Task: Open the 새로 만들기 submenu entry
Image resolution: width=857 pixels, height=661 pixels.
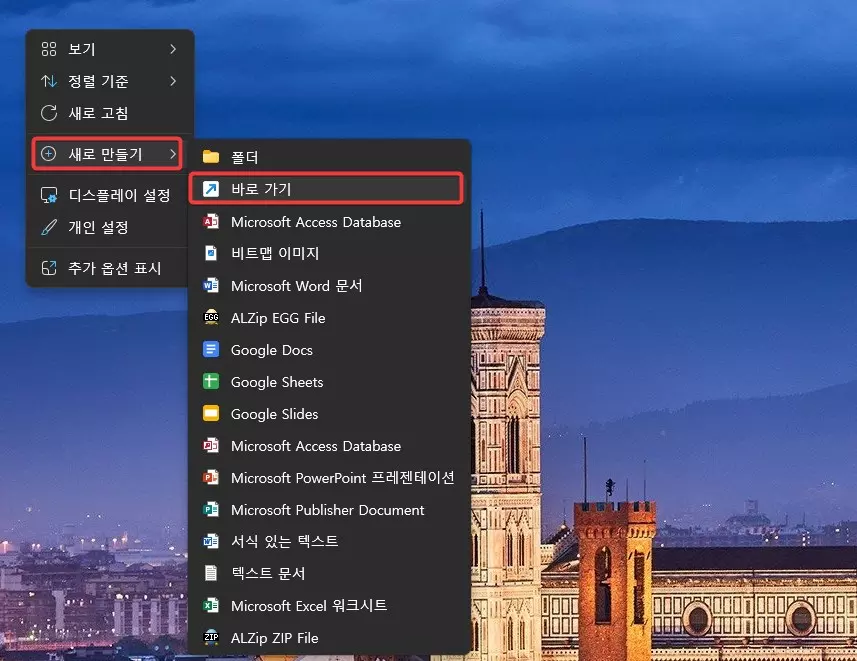Action: click(107, 154)
